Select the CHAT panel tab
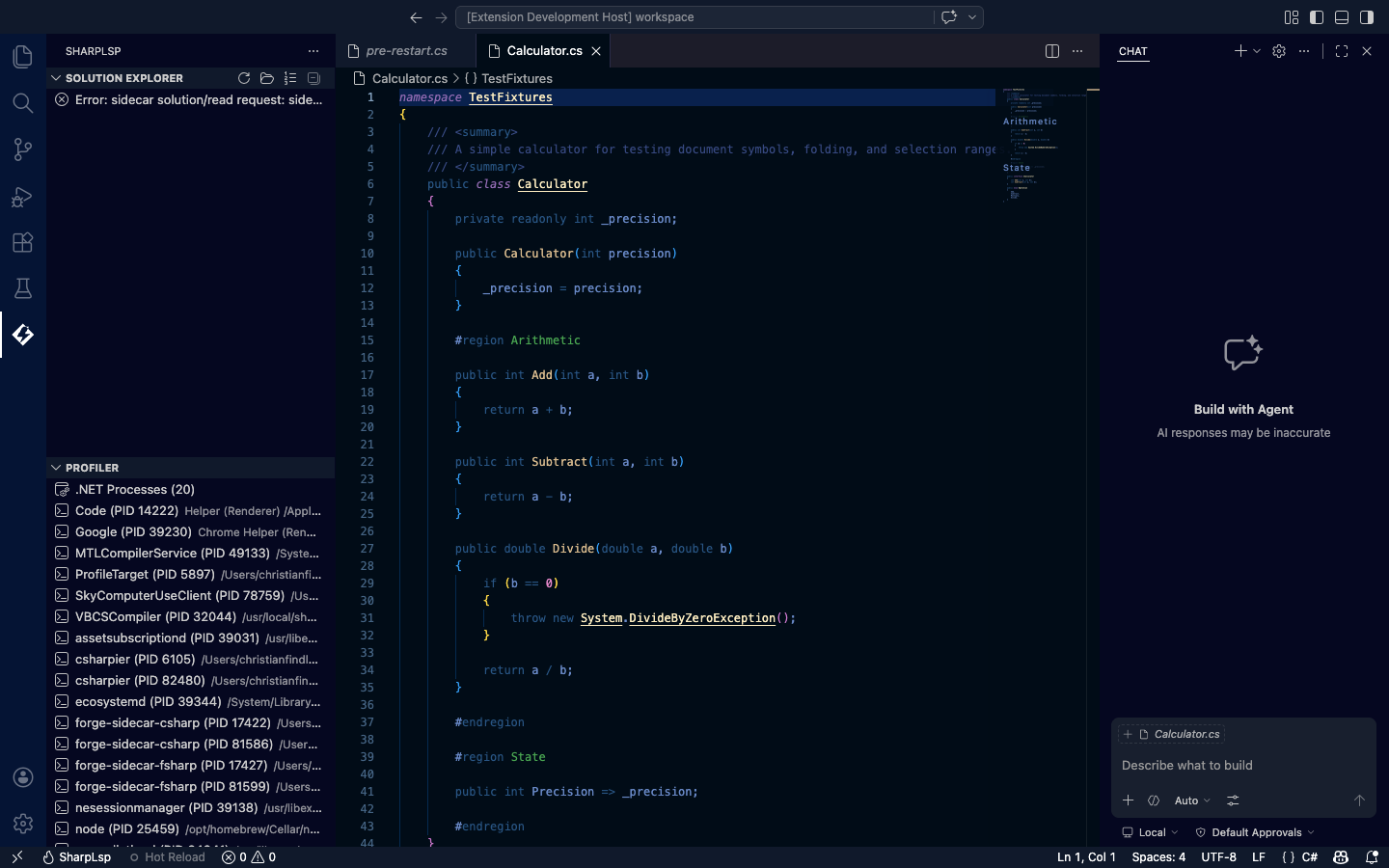 (x=1133, y=51)
